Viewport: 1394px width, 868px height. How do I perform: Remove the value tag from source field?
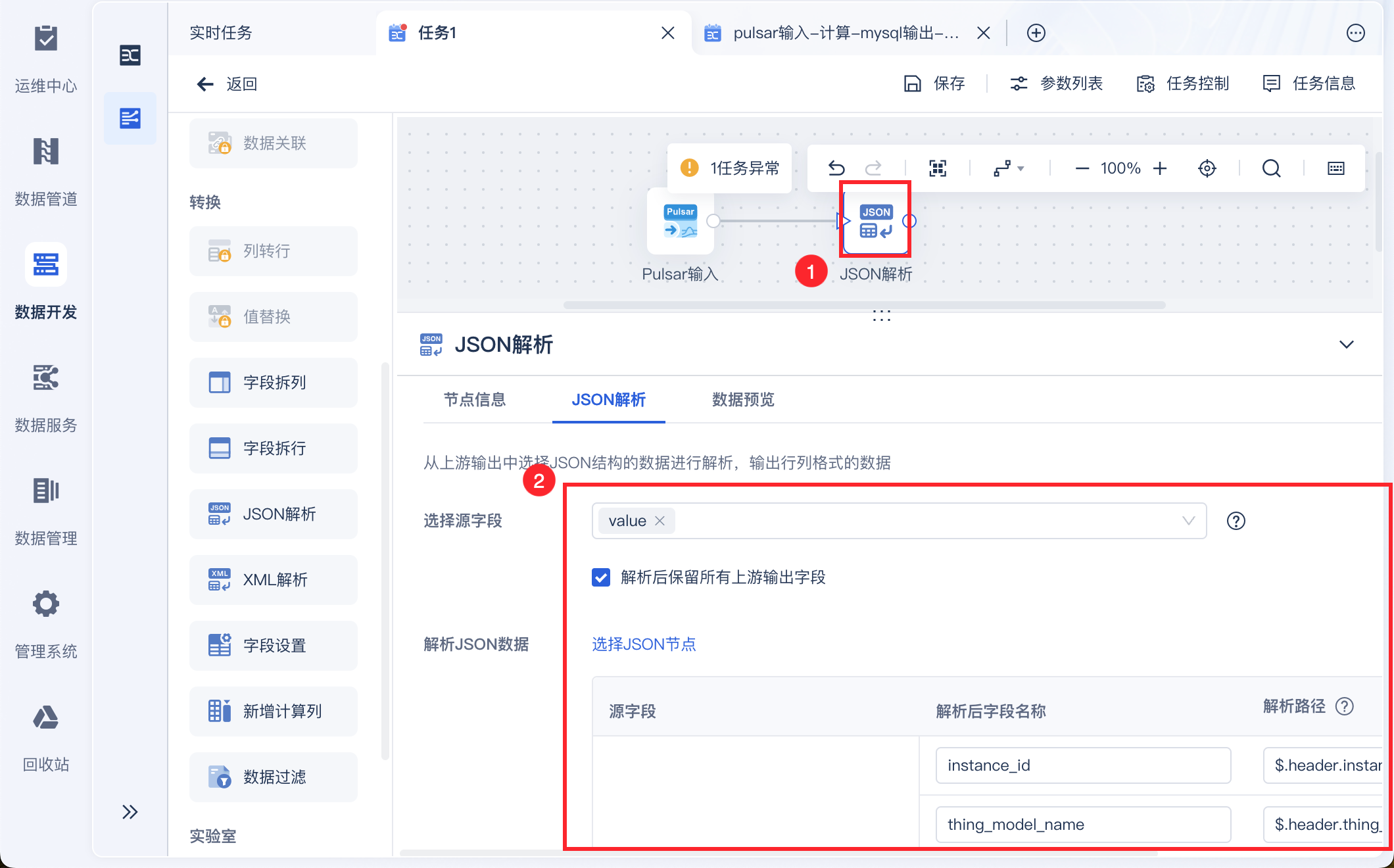tap(660, 521)
